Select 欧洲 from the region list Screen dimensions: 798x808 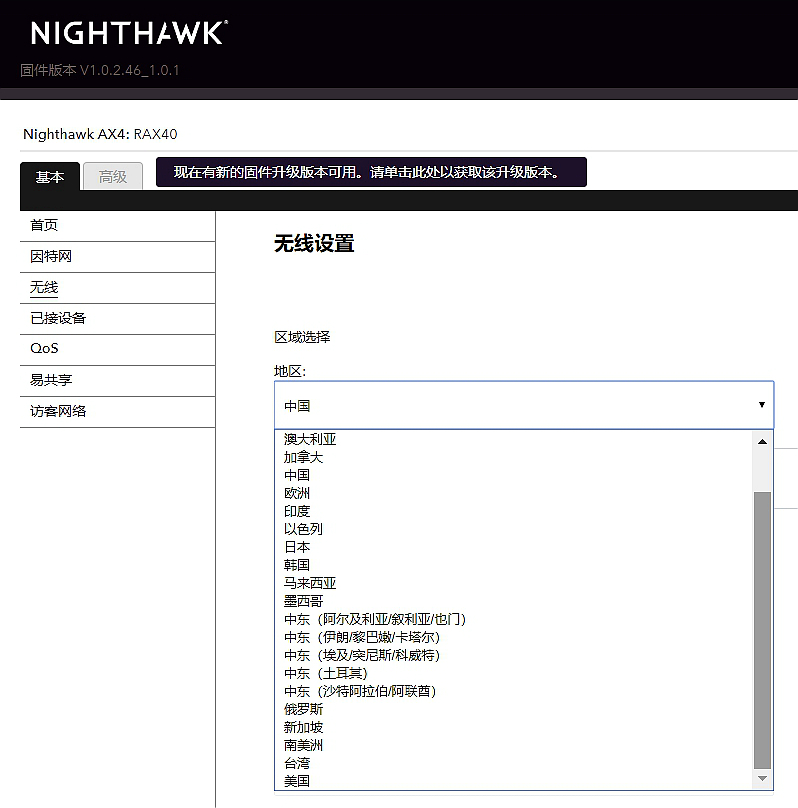pyautogui.click(x=514, y=493)
